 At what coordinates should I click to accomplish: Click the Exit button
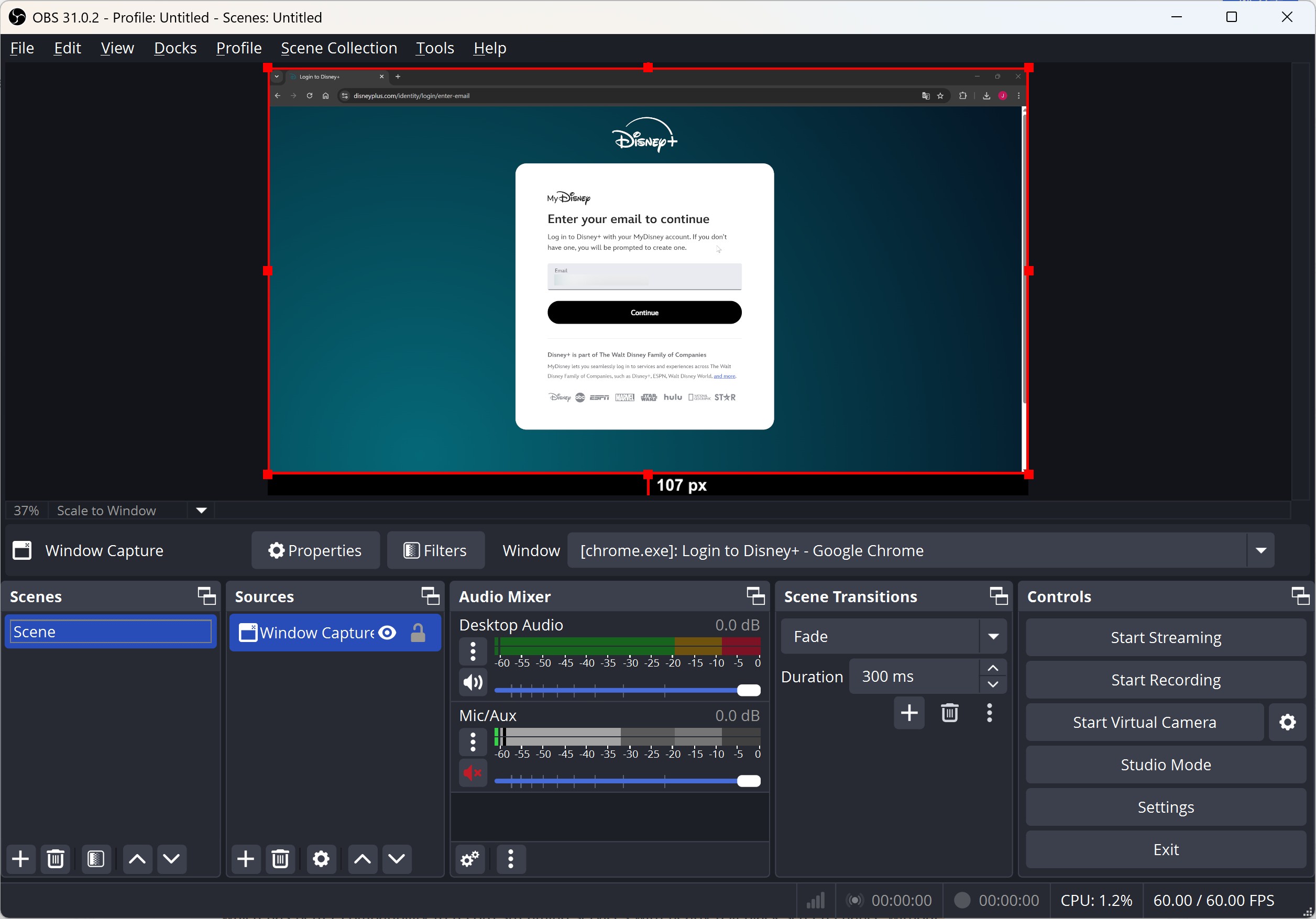coord(1165,850)
